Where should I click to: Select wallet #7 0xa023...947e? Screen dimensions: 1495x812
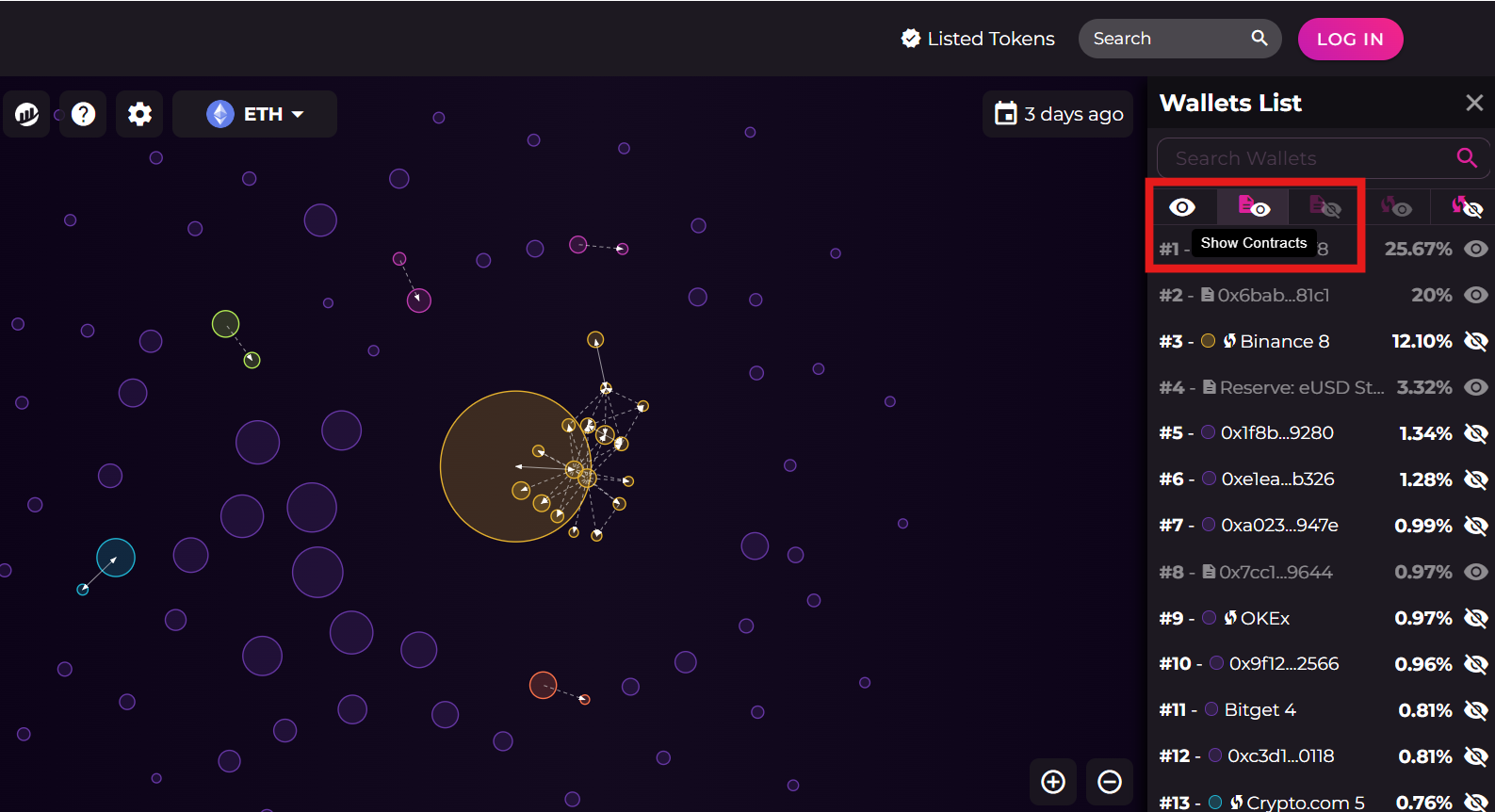(1322, 526)
